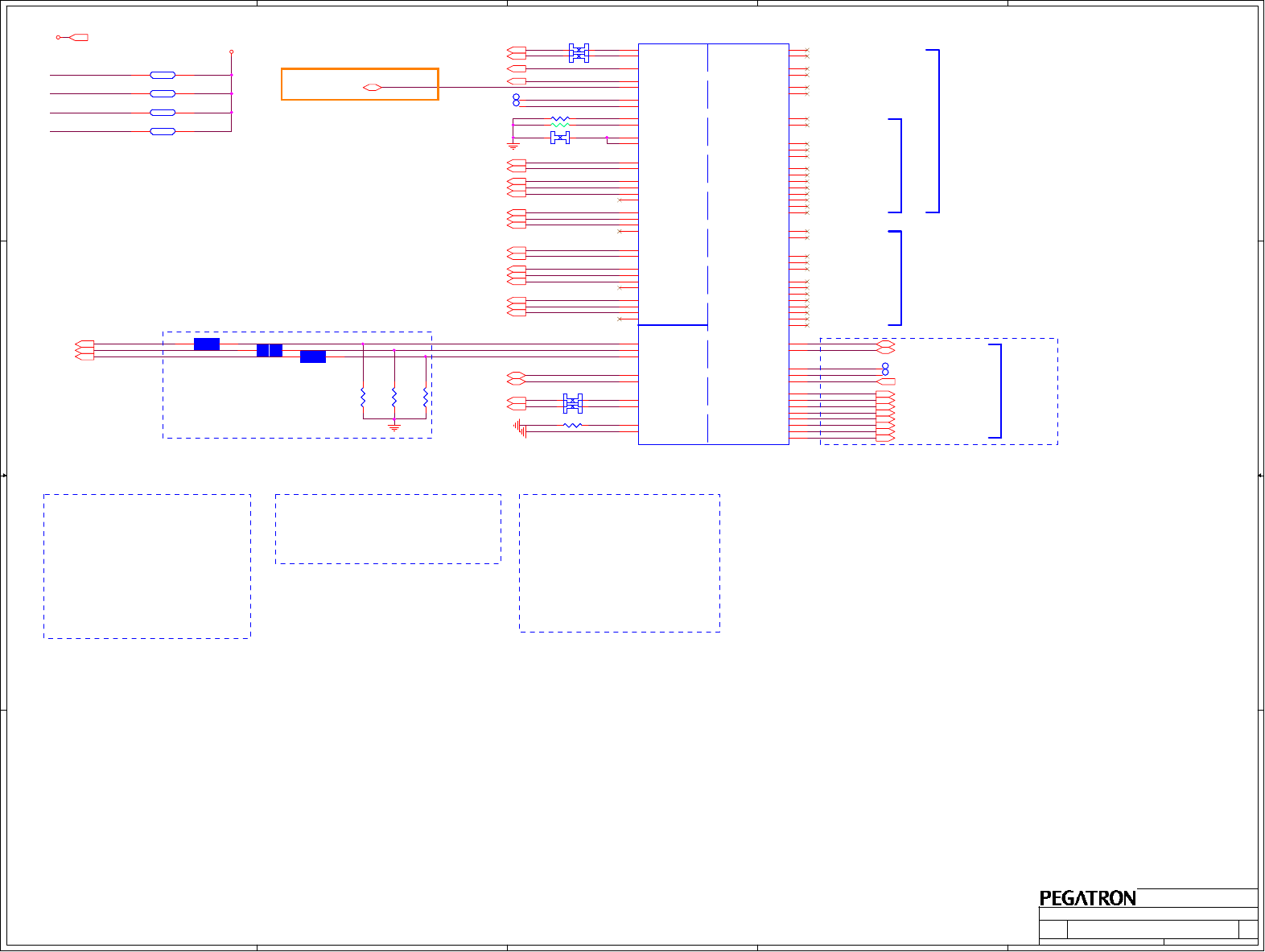Click the split blue filled component on the middle wire

point(270,350)
